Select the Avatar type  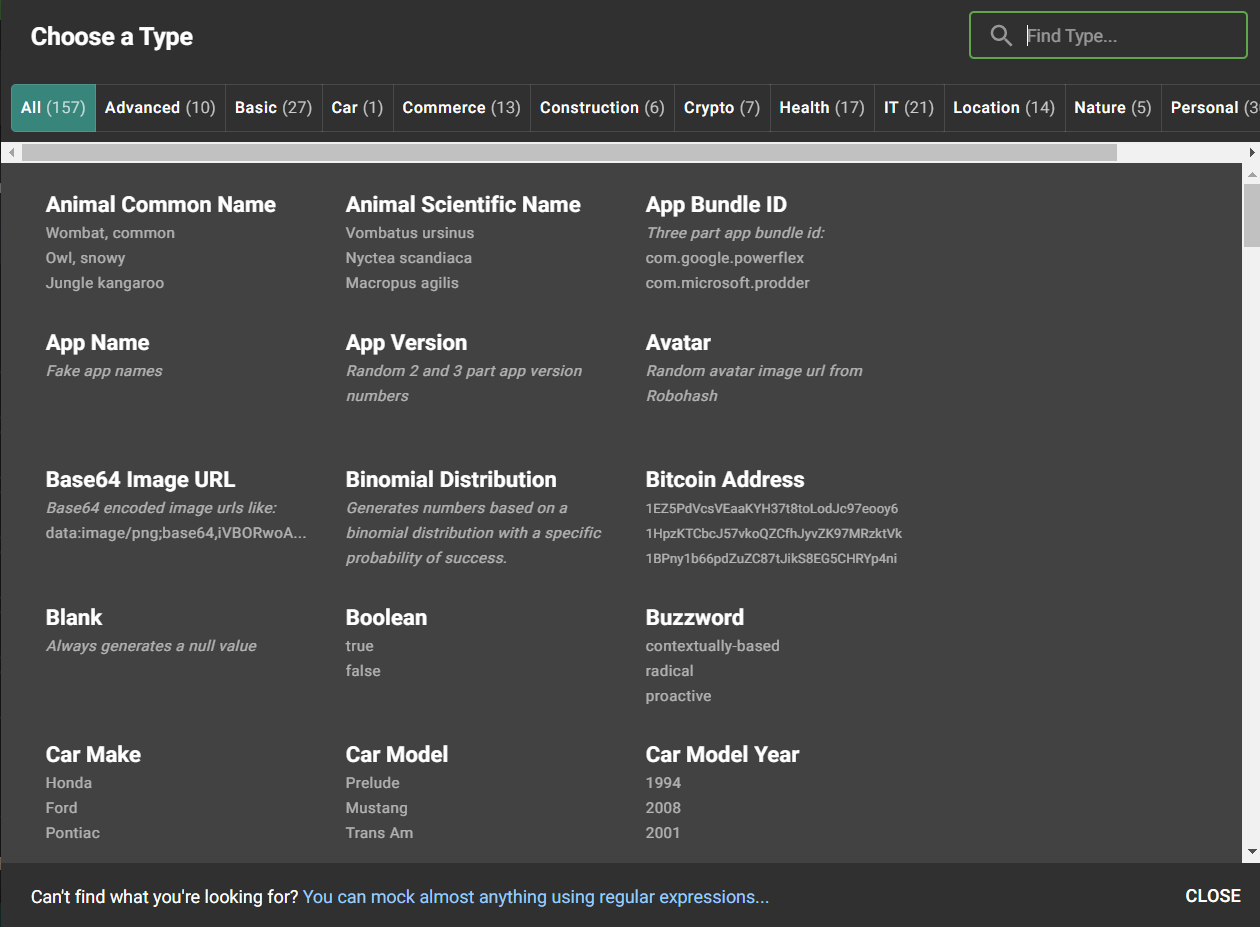pos(678,343)
